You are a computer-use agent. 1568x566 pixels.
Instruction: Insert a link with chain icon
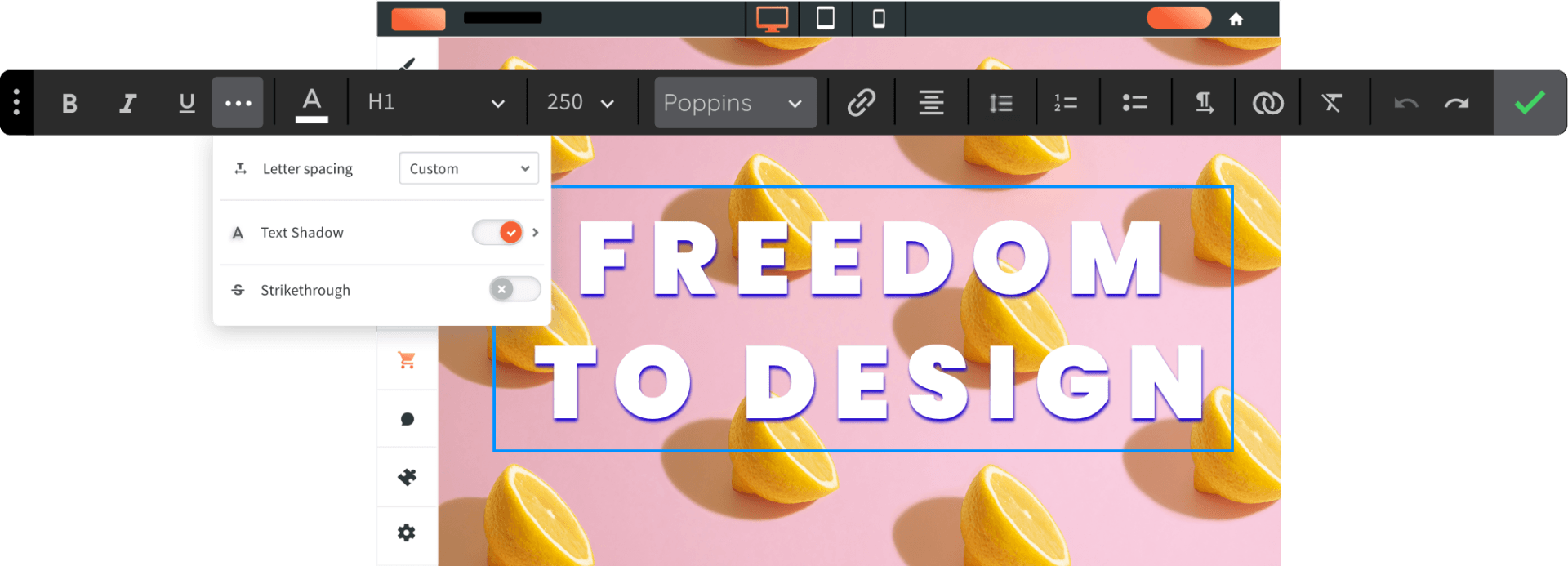point(861,103)
